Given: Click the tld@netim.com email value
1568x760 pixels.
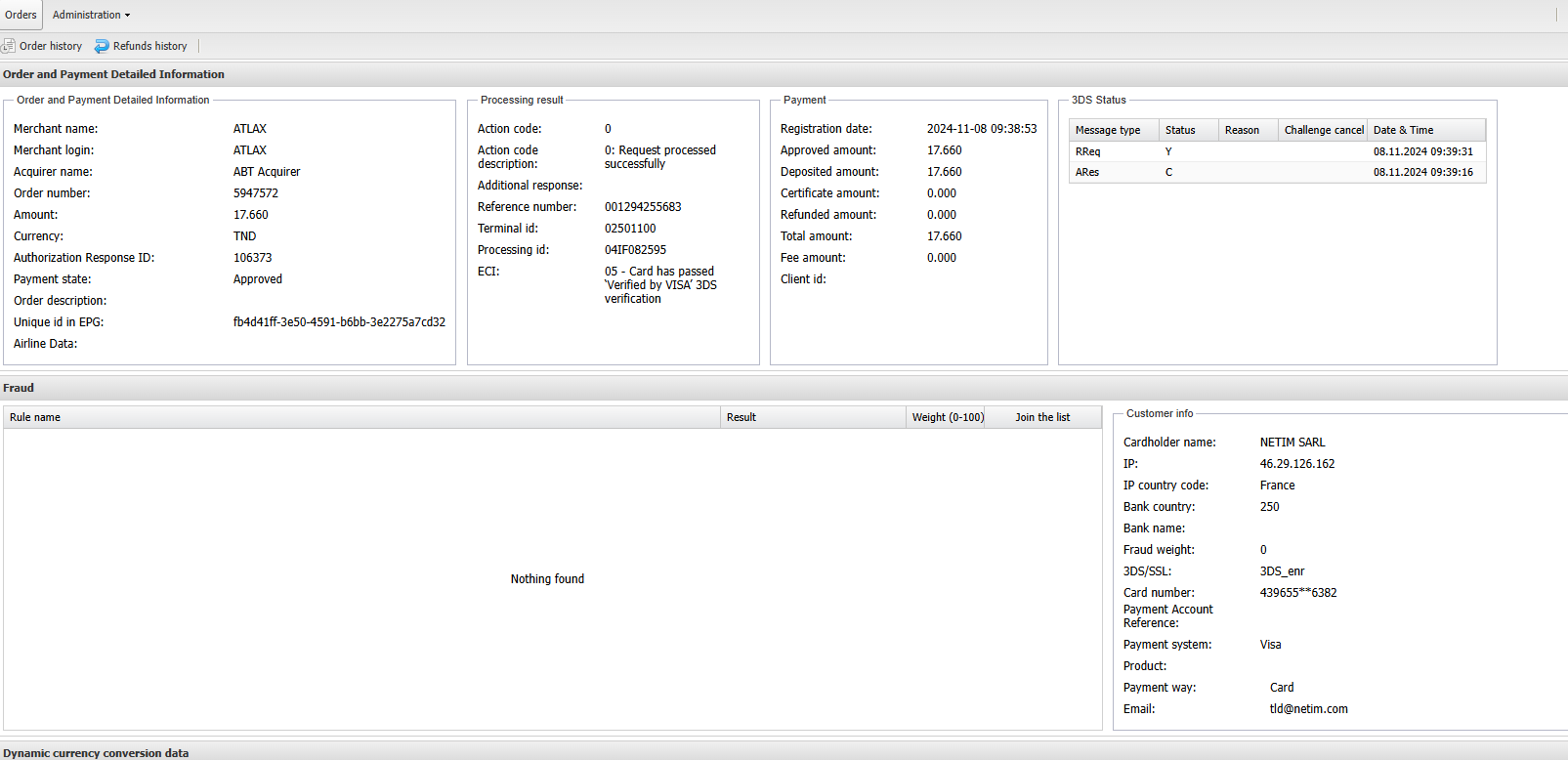Looking at the screenshot, I should (1308, 709).
